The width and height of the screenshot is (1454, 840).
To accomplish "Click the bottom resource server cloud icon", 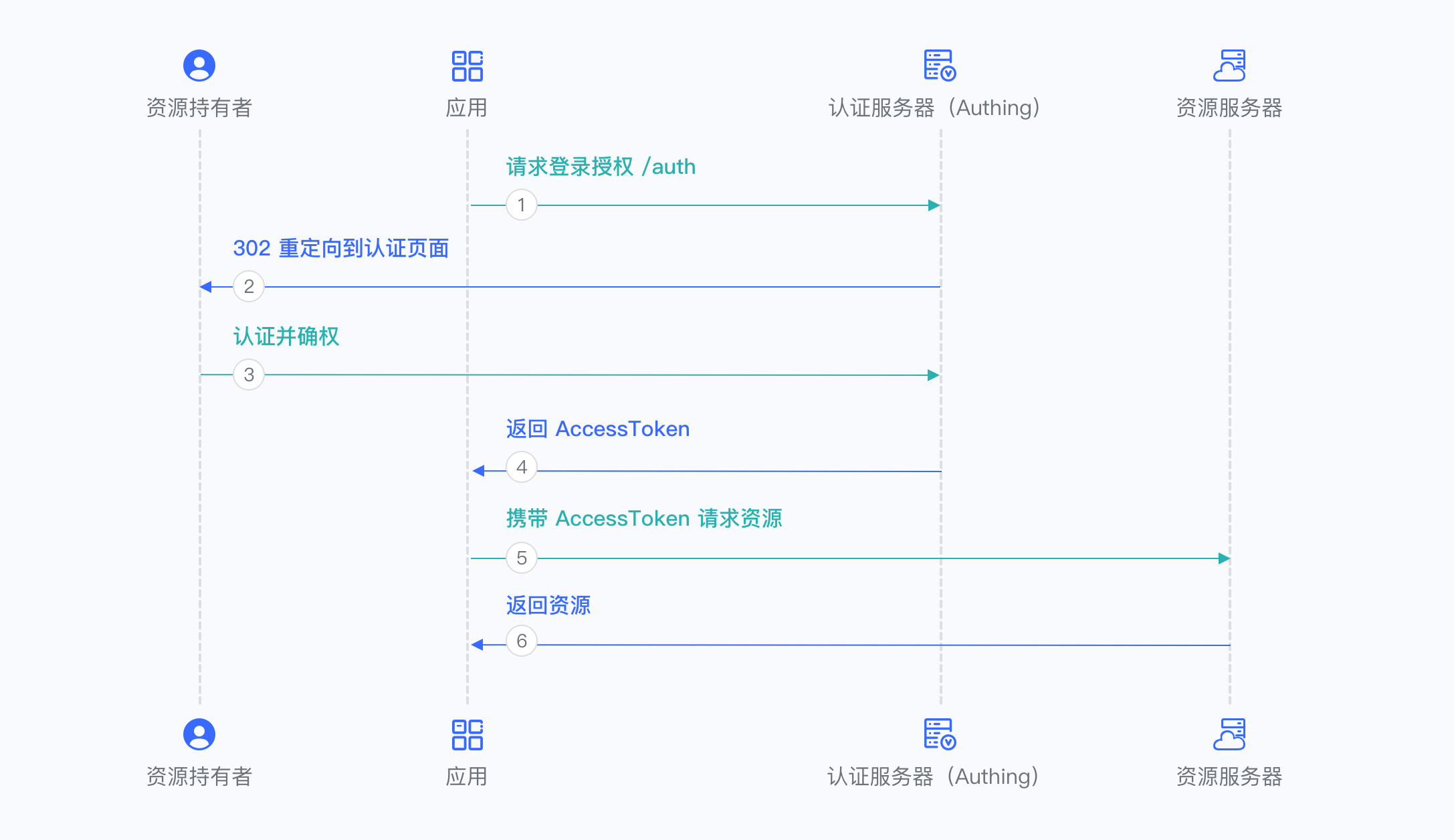I will click(1229, 734).
